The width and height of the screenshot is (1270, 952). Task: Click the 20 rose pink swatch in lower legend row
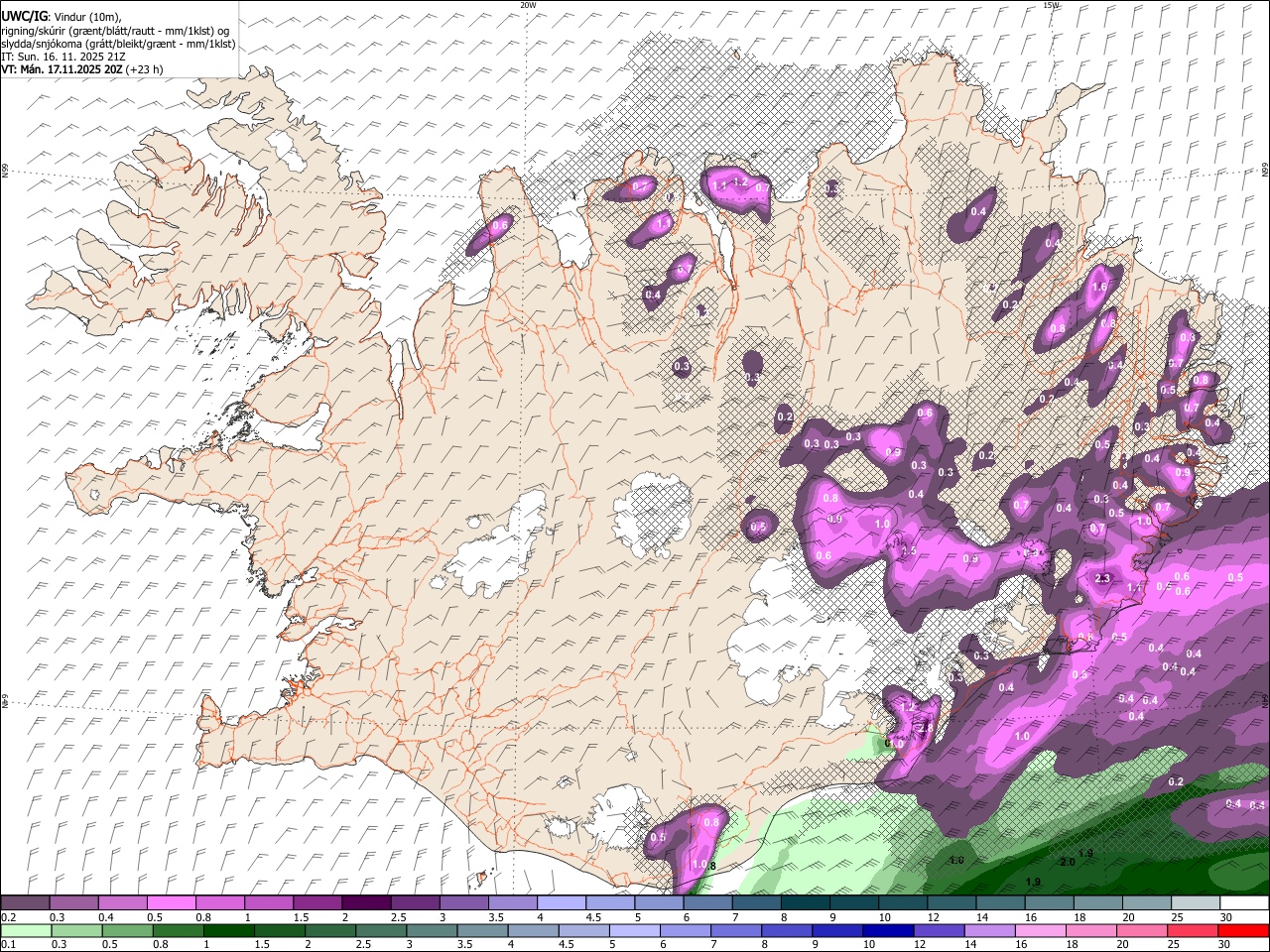tap(1143, 931)
